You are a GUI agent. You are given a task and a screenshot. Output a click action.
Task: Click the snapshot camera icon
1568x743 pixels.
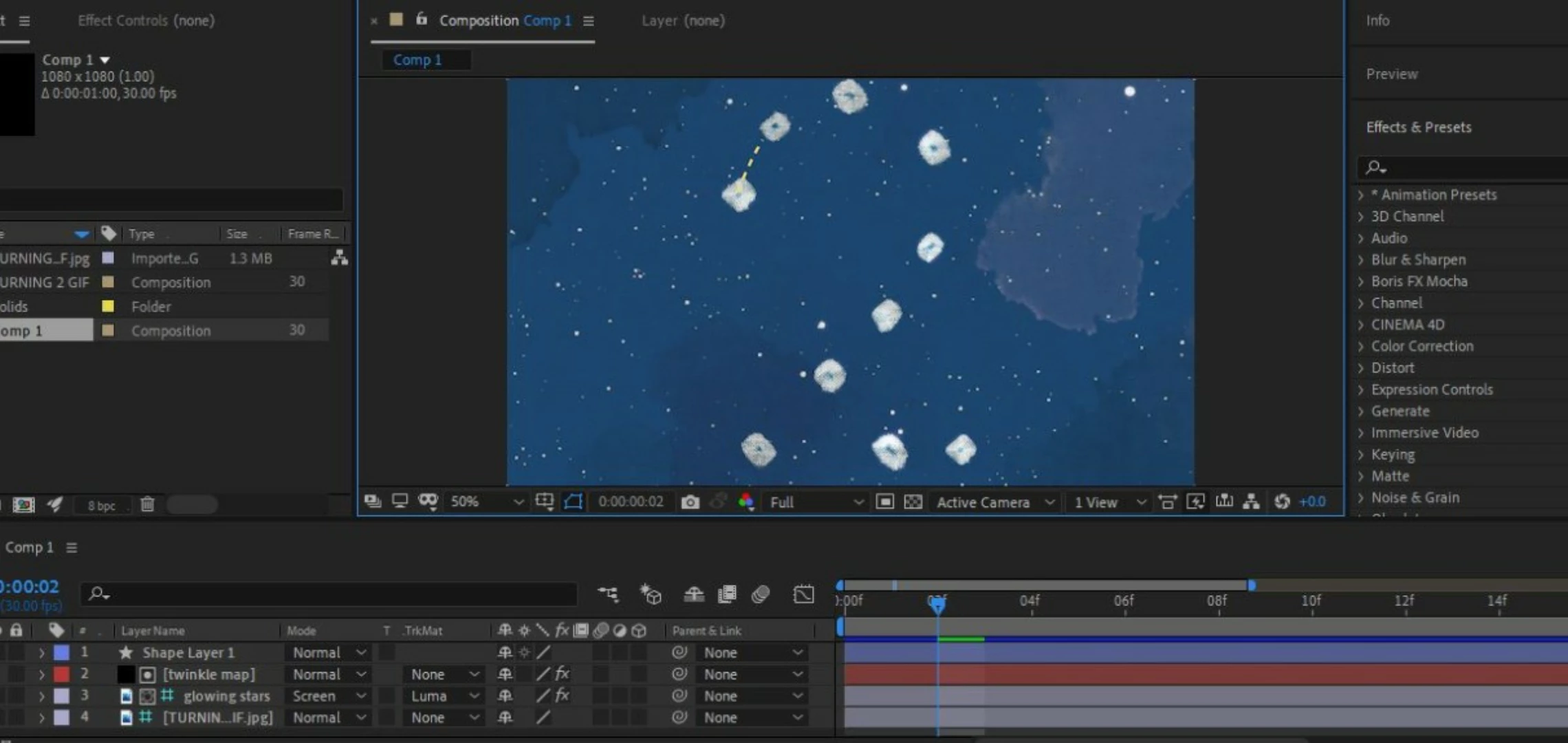(x=690, y=502)
